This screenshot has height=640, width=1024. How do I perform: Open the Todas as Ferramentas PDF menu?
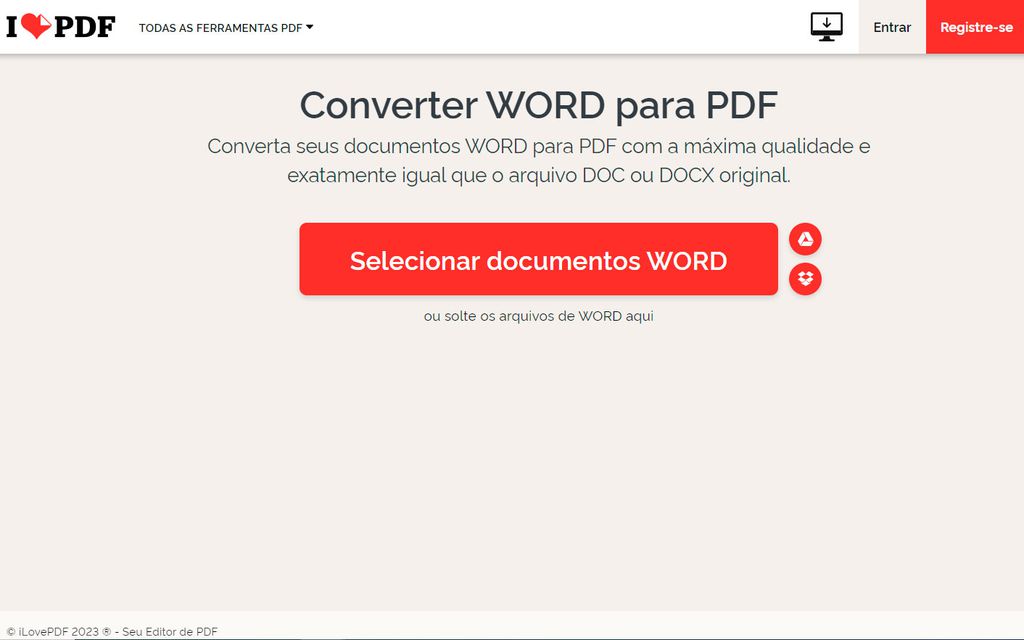[x=220, y=28]
